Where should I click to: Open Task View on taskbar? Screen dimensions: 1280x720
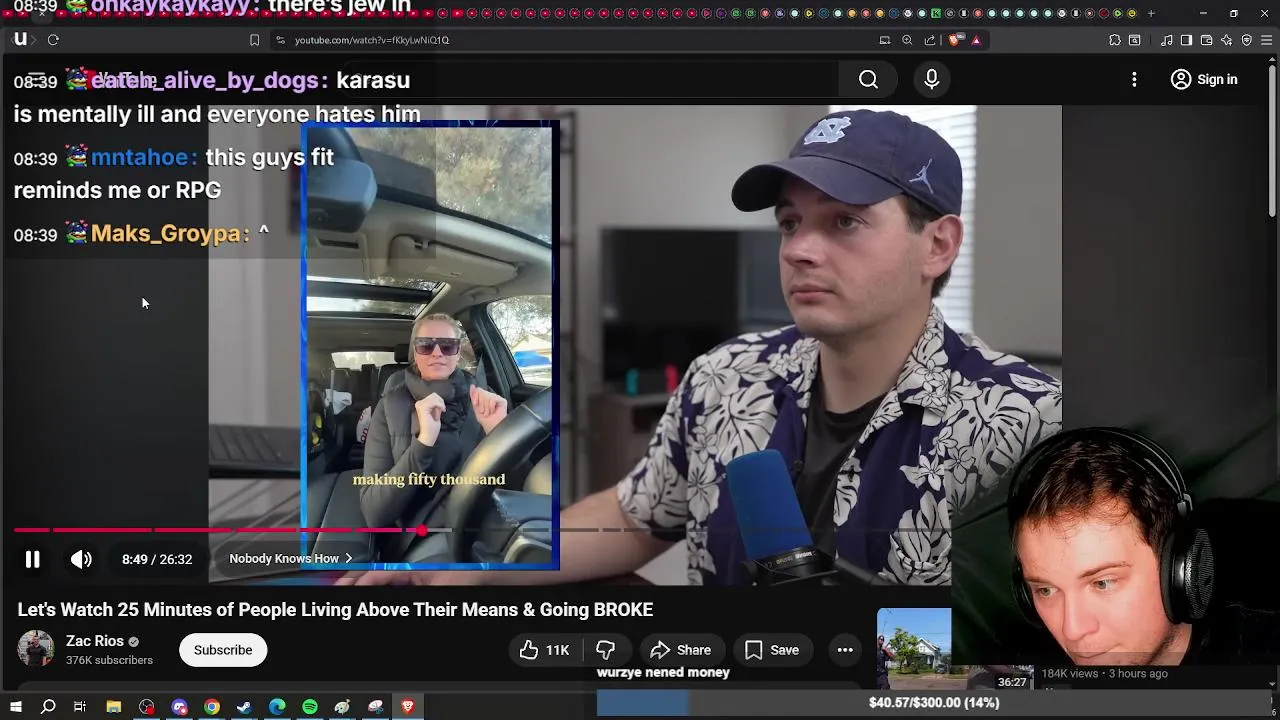(80, 707)
